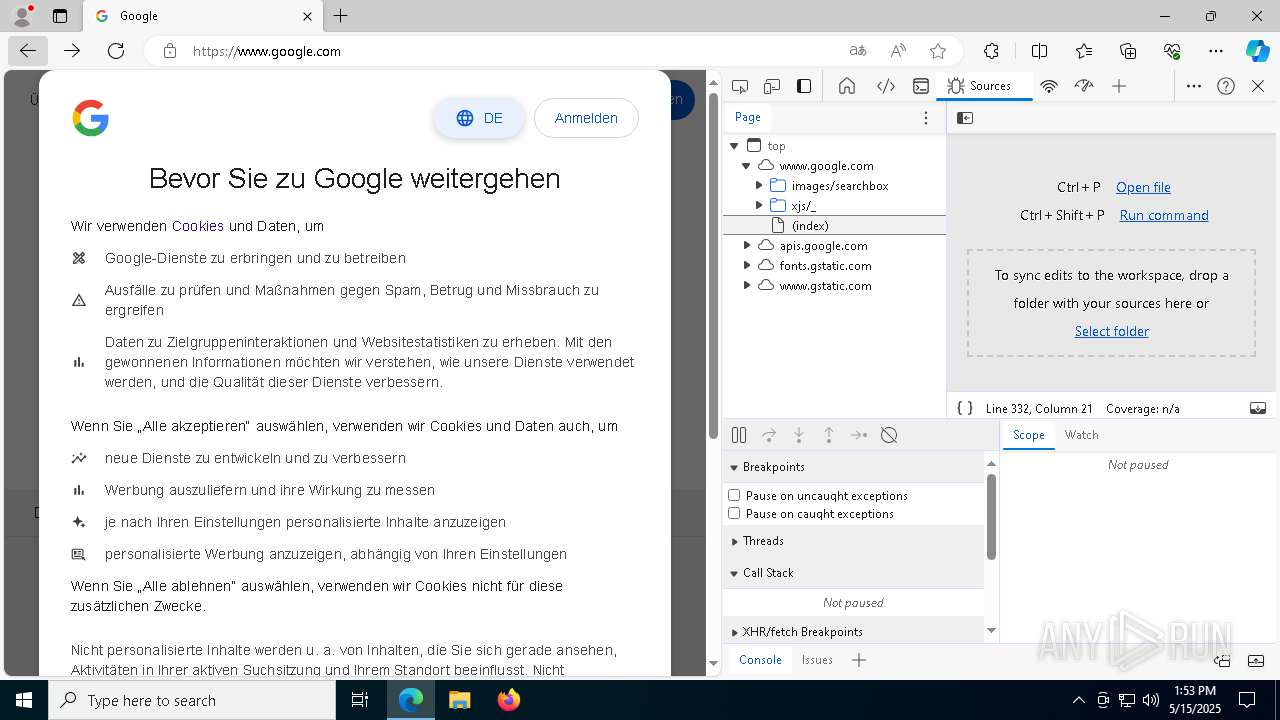Enable Pause on caught exceptions
Screen dimensions: 1280x720
(x=734, y=513)
